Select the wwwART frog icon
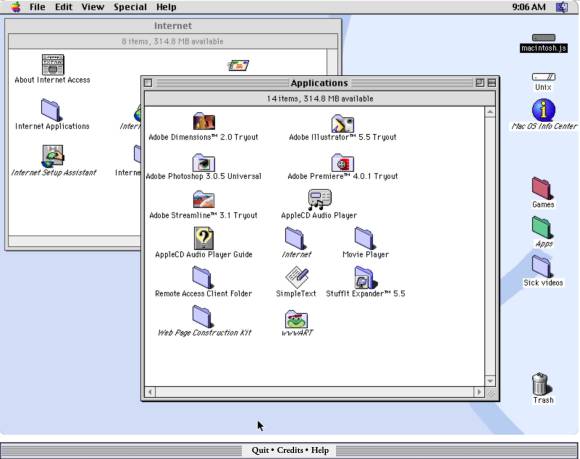 (x=297, y=319)
